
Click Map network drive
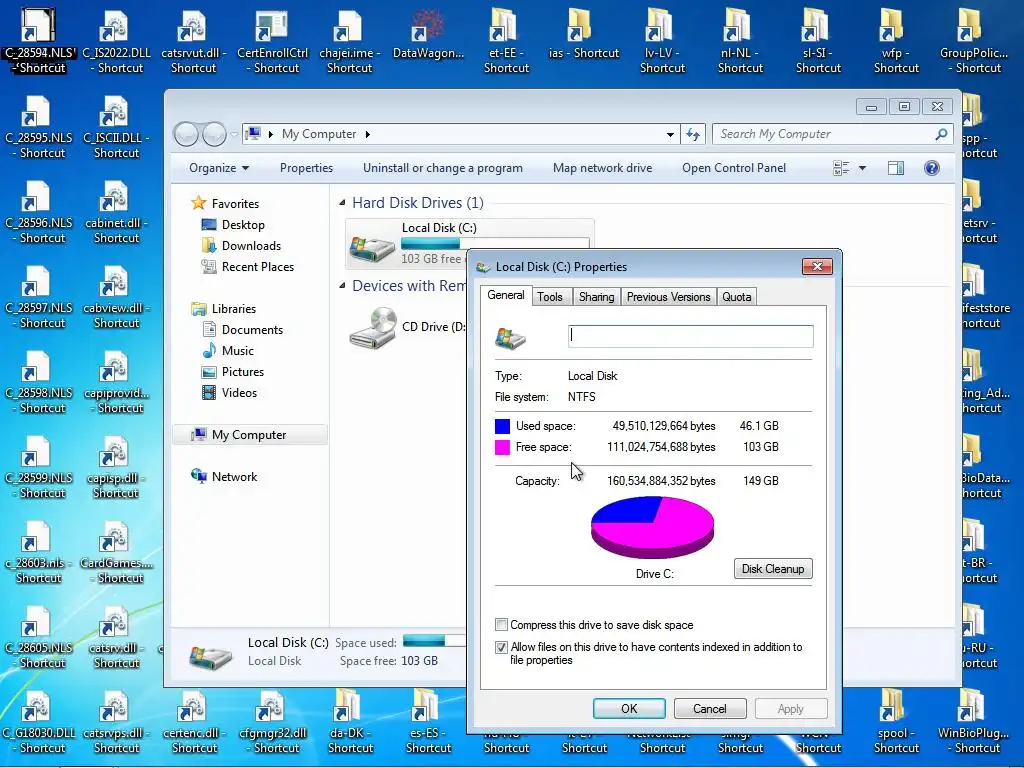click(602, 168)
